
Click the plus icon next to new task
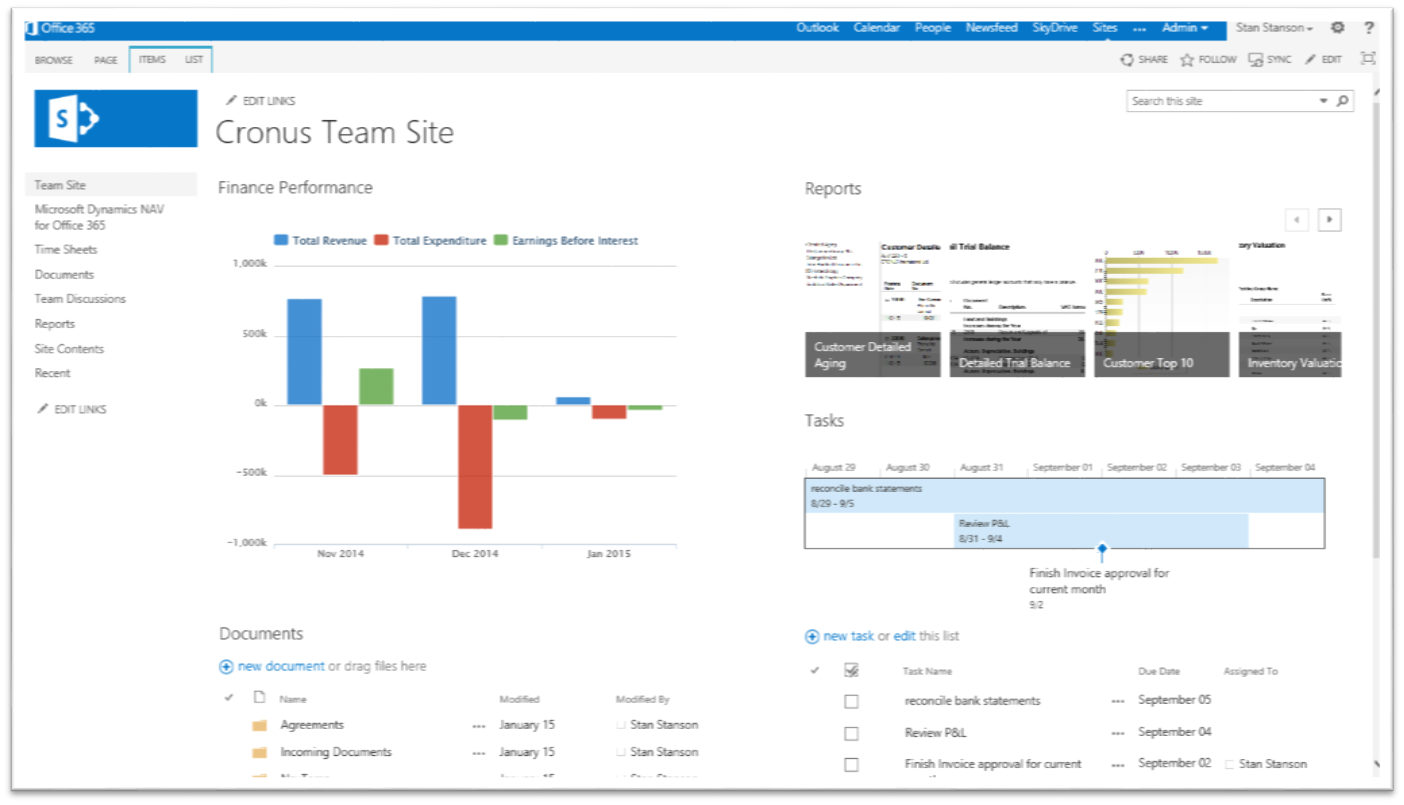[x=812, y=637]
